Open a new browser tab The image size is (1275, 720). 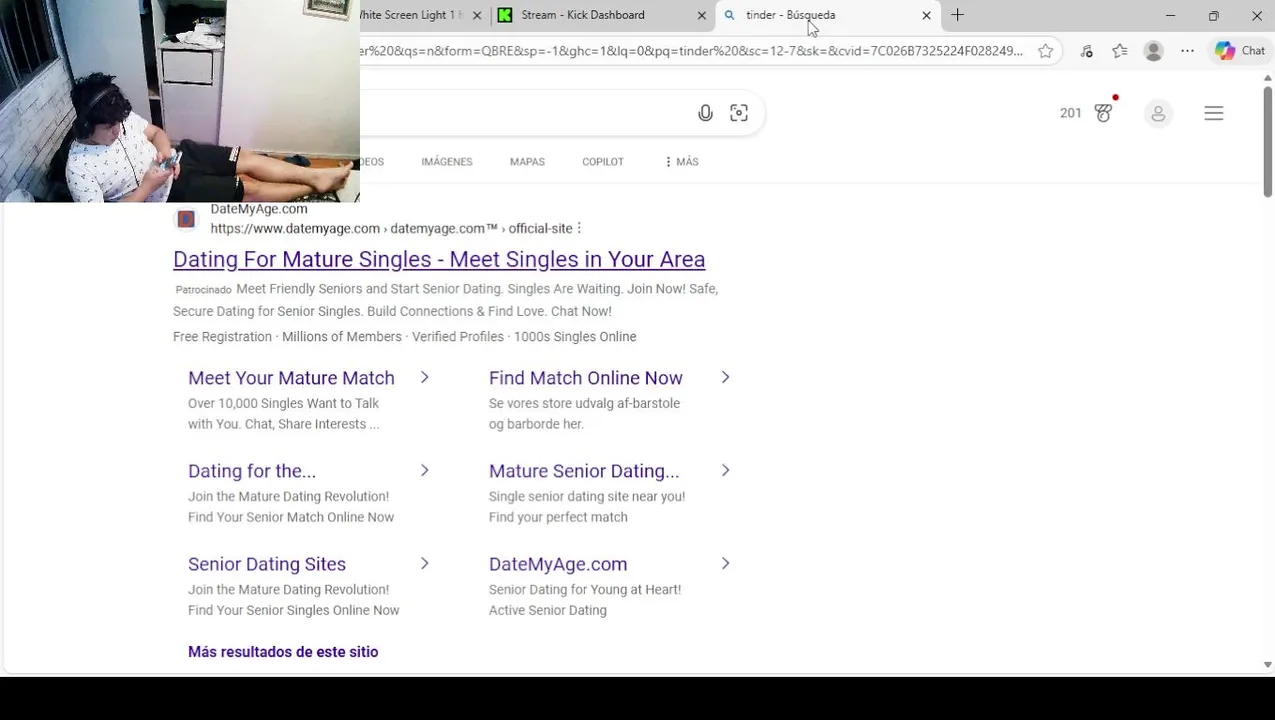click(x=957, y=15)
